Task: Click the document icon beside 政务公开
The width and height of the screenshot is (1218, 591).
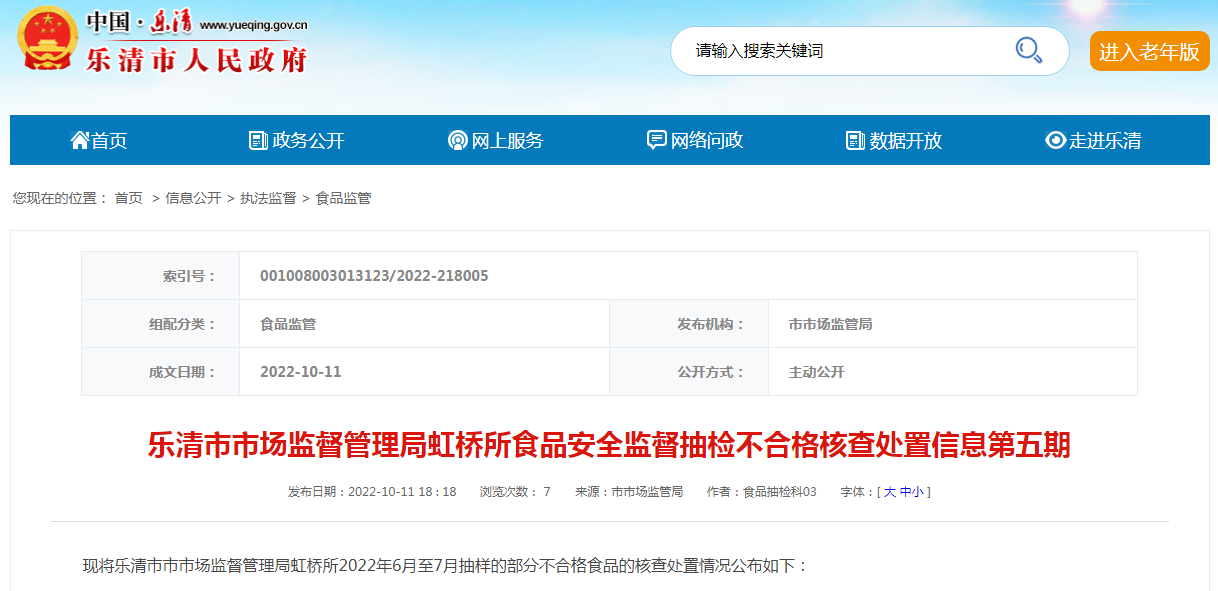Action: (258, 140)
